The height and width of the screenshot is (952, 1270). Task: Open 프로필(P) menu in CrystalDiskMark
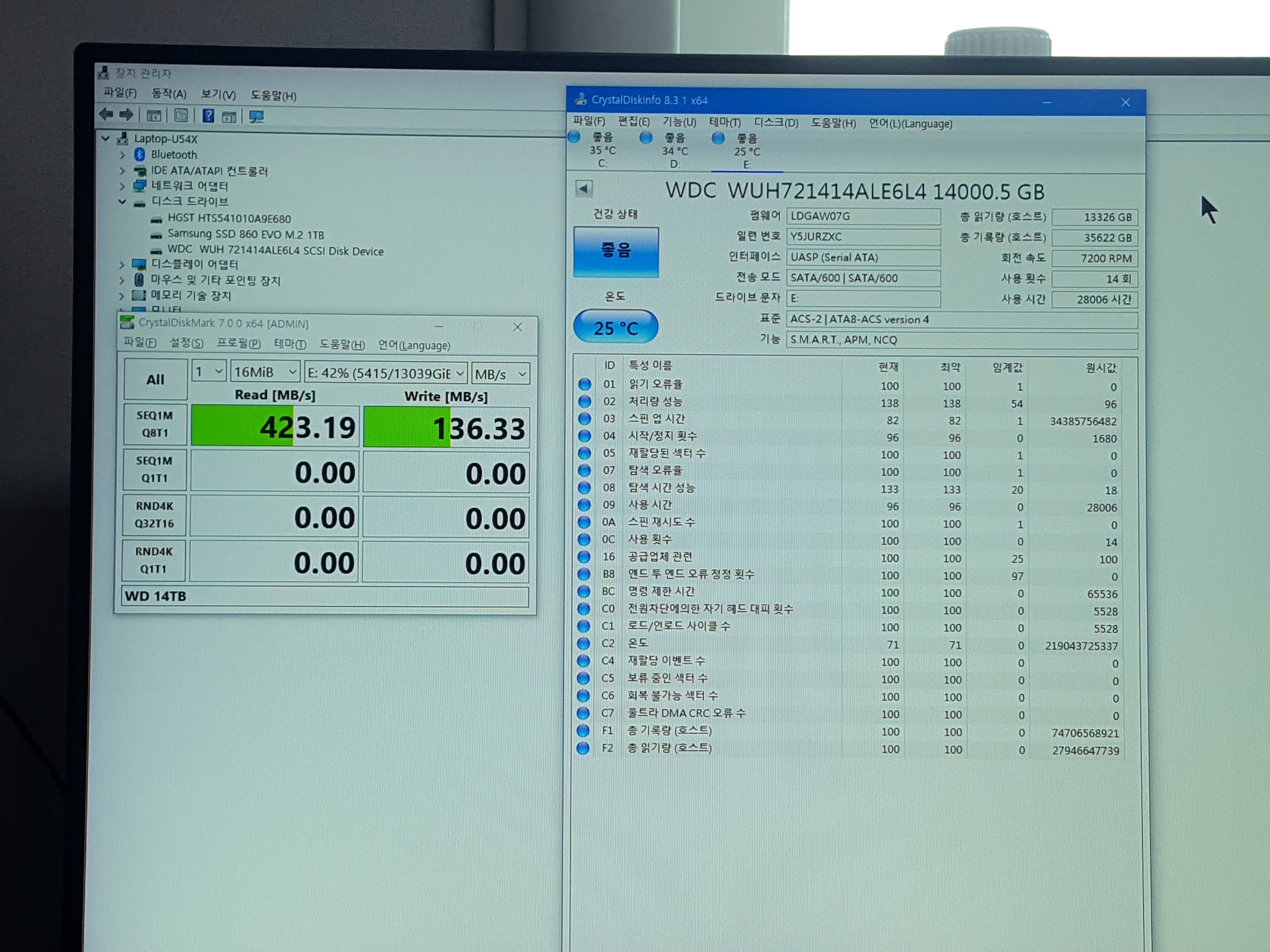coord(238,343)
